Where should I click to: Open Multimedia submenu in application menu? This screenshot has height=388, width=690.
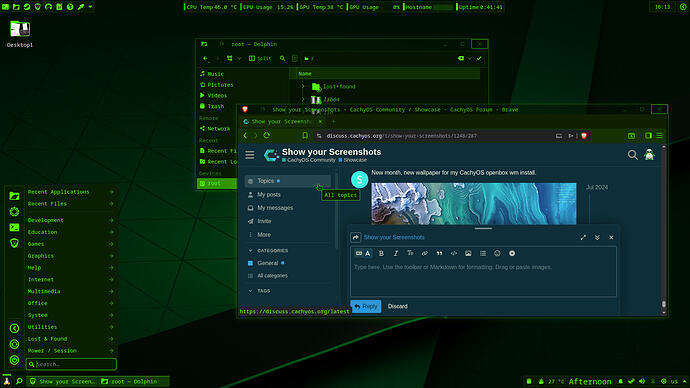pos(71,292)
